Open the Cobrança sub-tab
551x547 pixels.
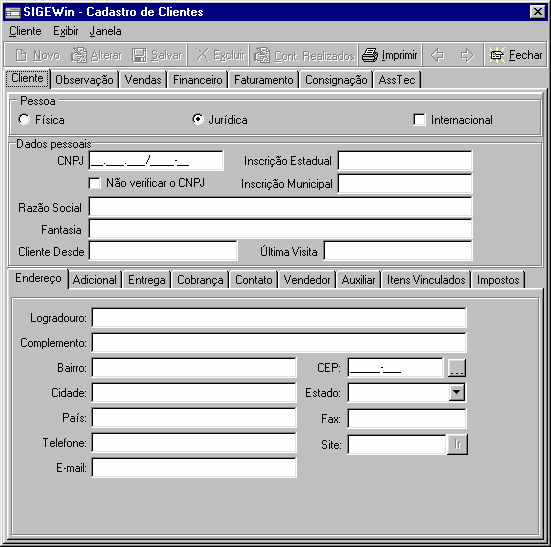(200, 280)
